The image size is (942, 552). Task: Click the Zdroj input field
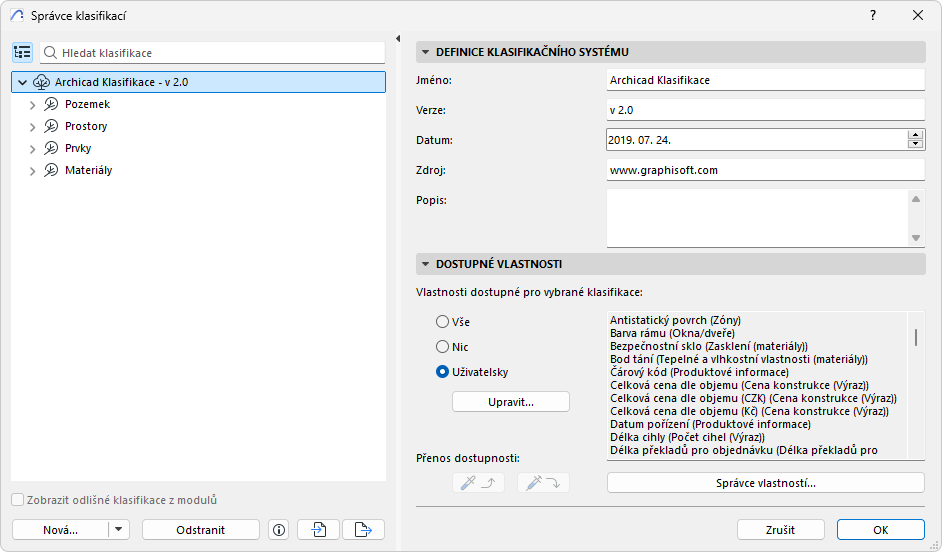coord(765,170)
